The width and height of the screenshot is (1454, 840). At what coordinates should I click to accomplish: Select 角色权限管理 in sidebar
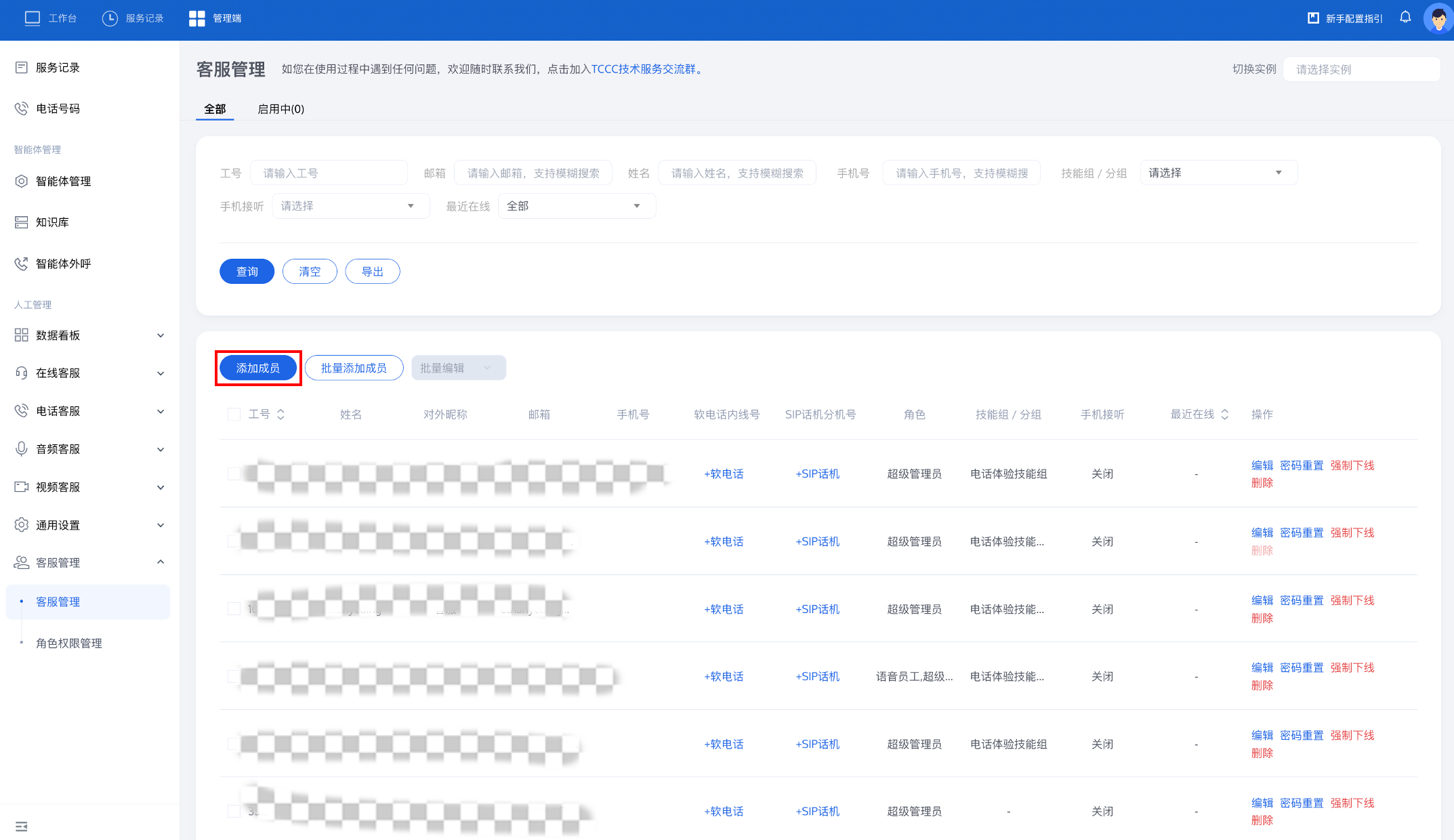(68, 643)
